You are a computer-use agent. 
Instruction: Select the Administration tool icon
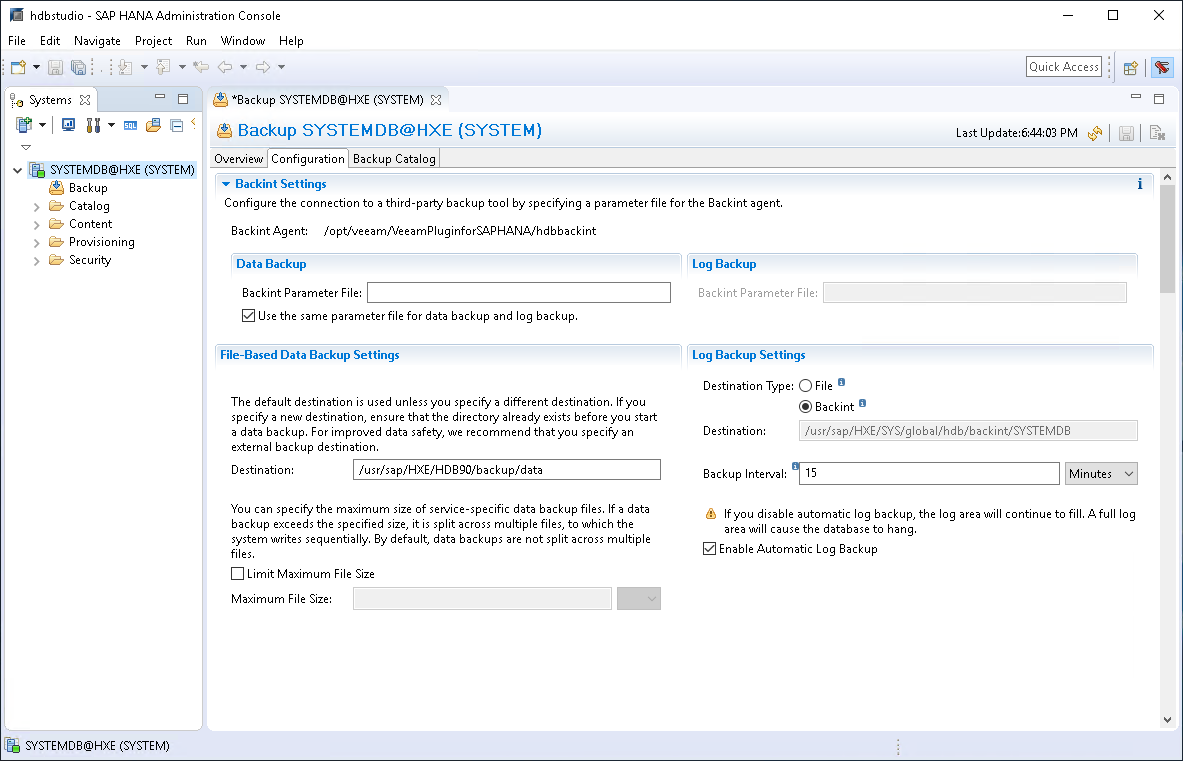(91, 124)
